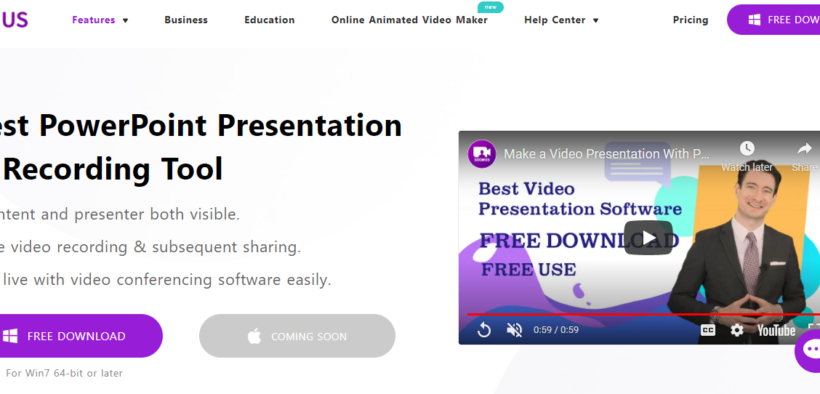
Task: Play the YouTube video
Action: 648,238
